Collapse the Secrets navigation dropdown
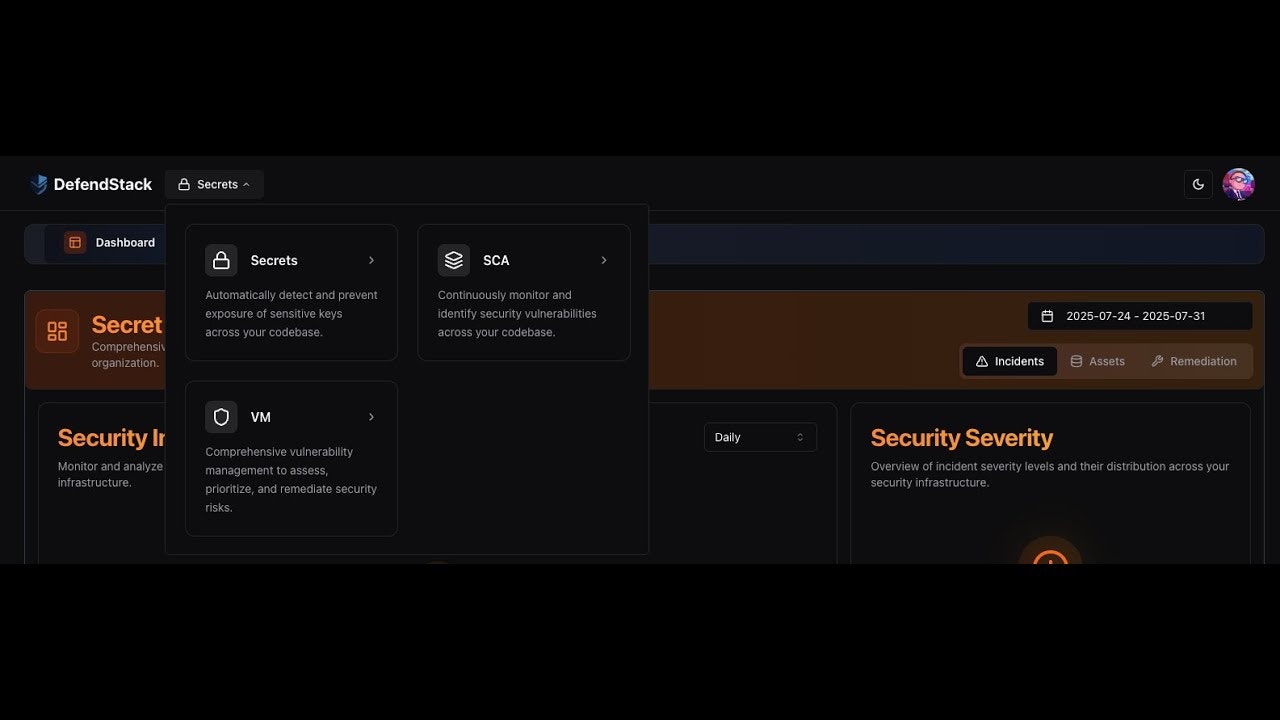This screenshot has width=1280, height=720. (x=214, y=184)
